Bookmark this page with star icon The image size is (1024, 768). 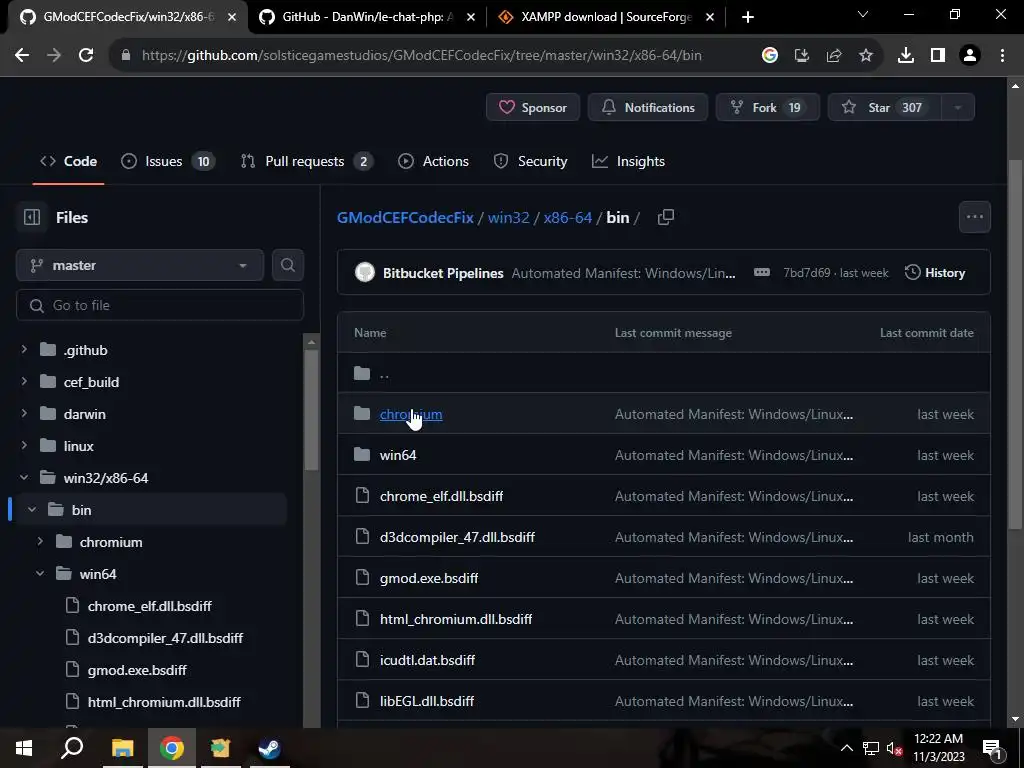(x=866, y=56)
